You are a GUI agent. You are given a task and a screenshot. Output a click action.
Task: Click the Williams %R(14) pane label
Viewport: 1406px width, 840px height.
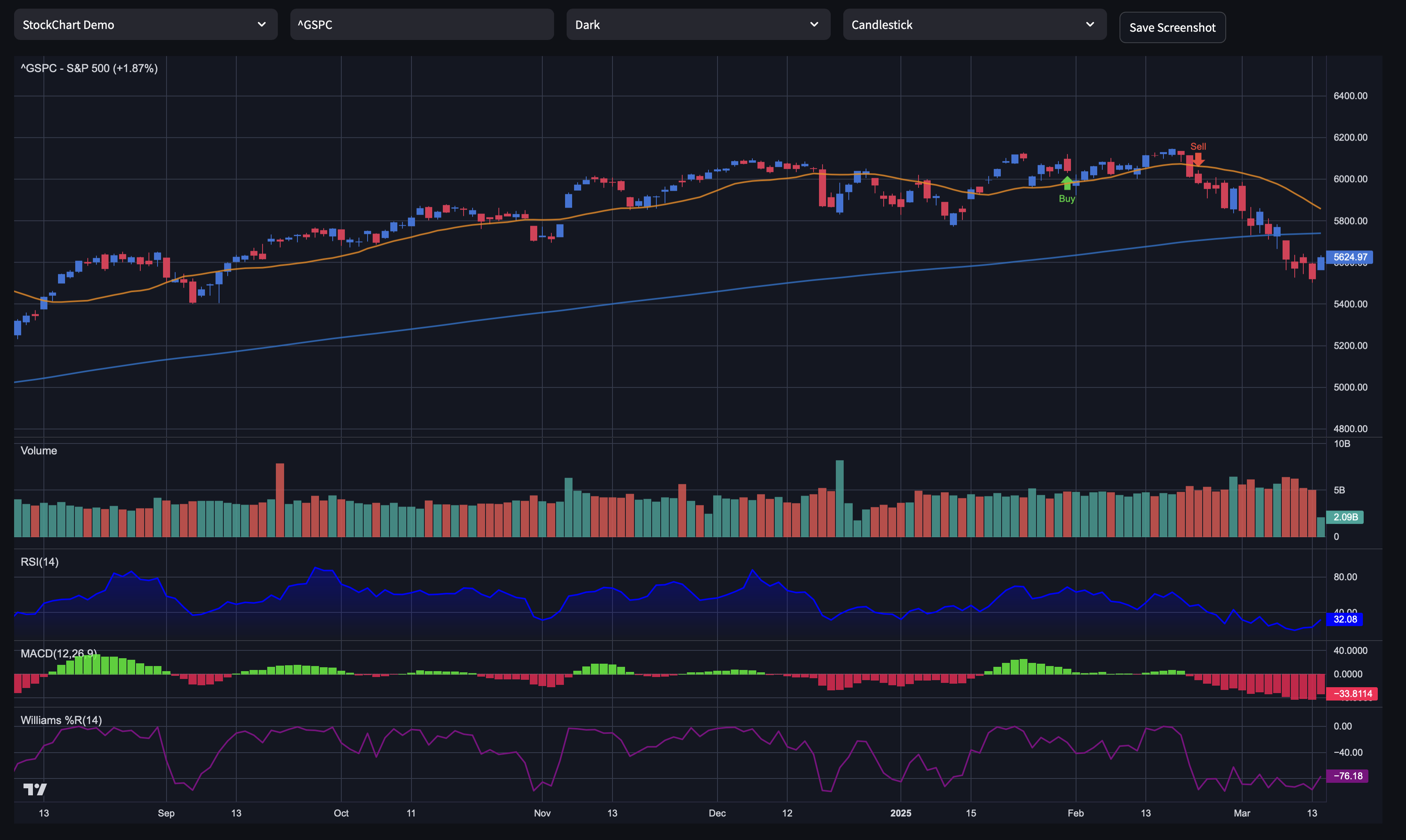(61, 720)
